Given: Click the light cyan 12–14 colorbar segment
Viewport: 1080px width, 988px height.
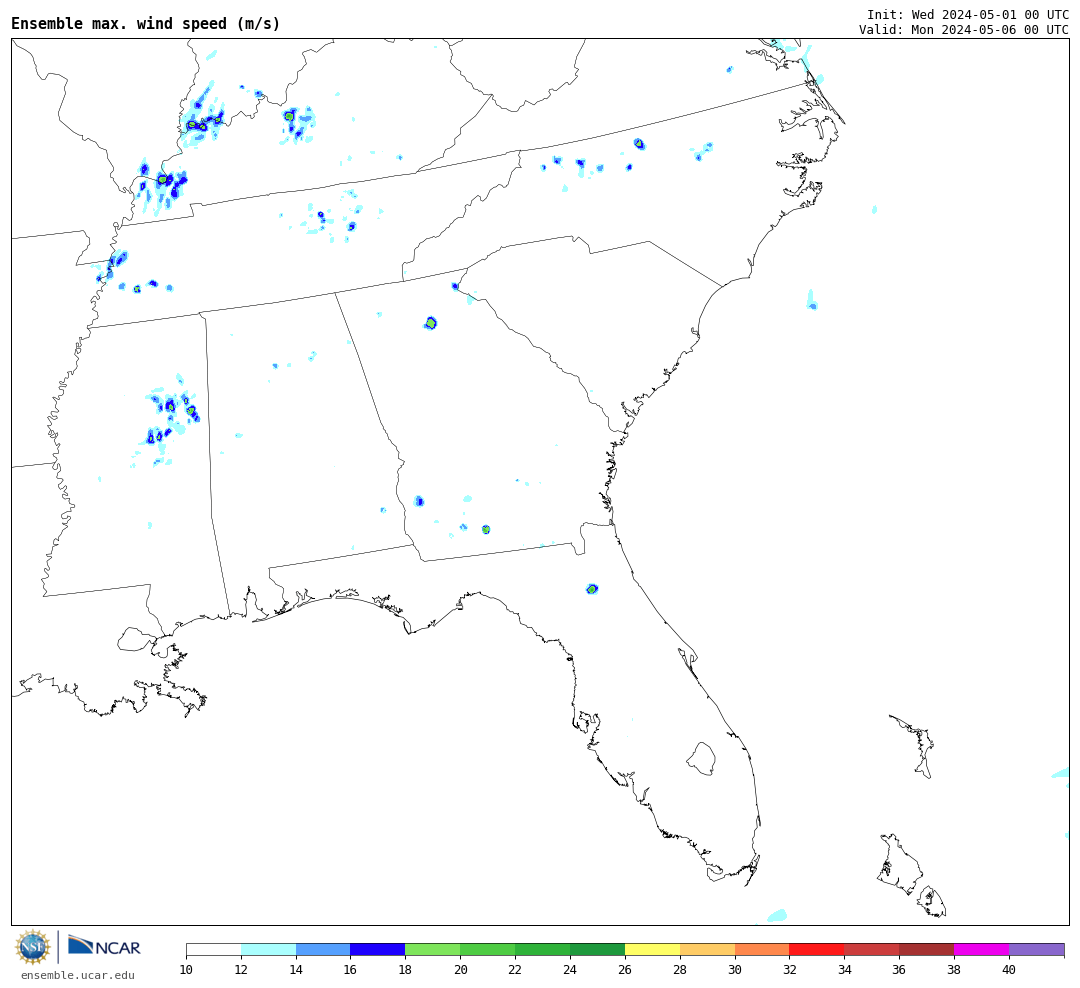Looking at the screenshot, I should pos(269,949).
